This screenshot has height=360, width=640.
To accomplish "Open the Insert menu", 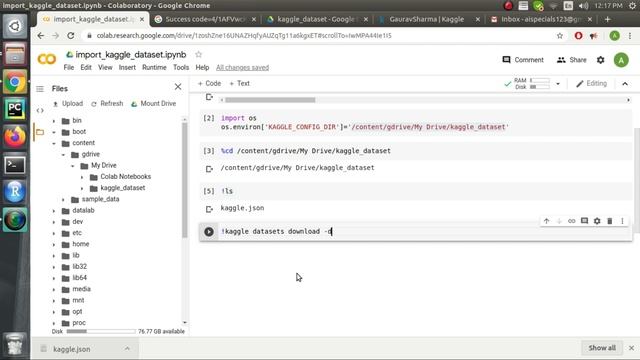I will click(x=127, y=67).
